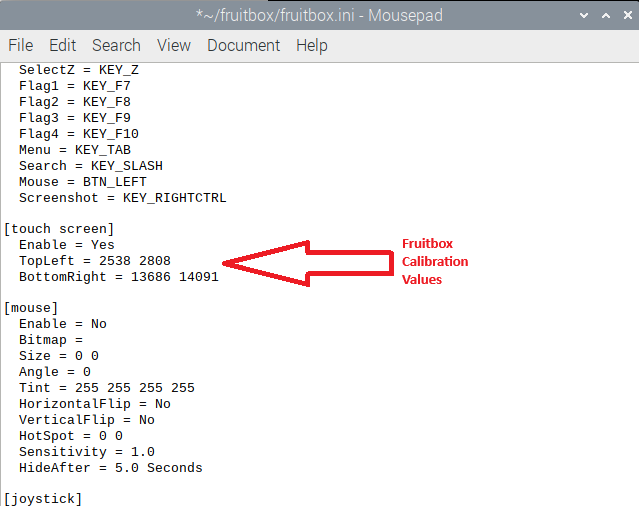This screenshot has height=506, width=639.
Task: Click the Mouse = BTN_LEFT line
Action: pos(83,182)
